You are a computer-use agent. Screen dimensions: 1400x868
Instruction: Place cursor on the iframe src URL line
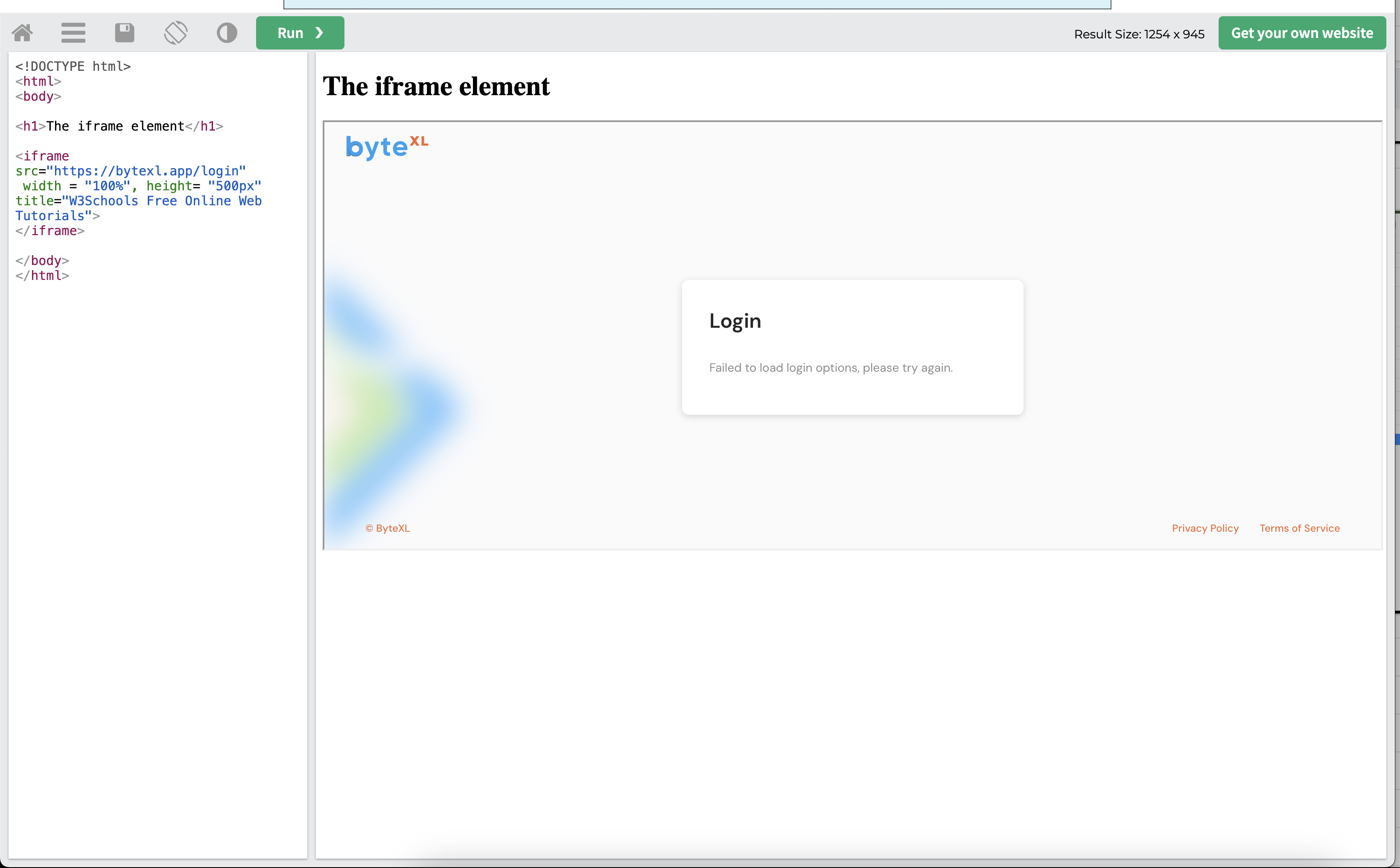146,171
